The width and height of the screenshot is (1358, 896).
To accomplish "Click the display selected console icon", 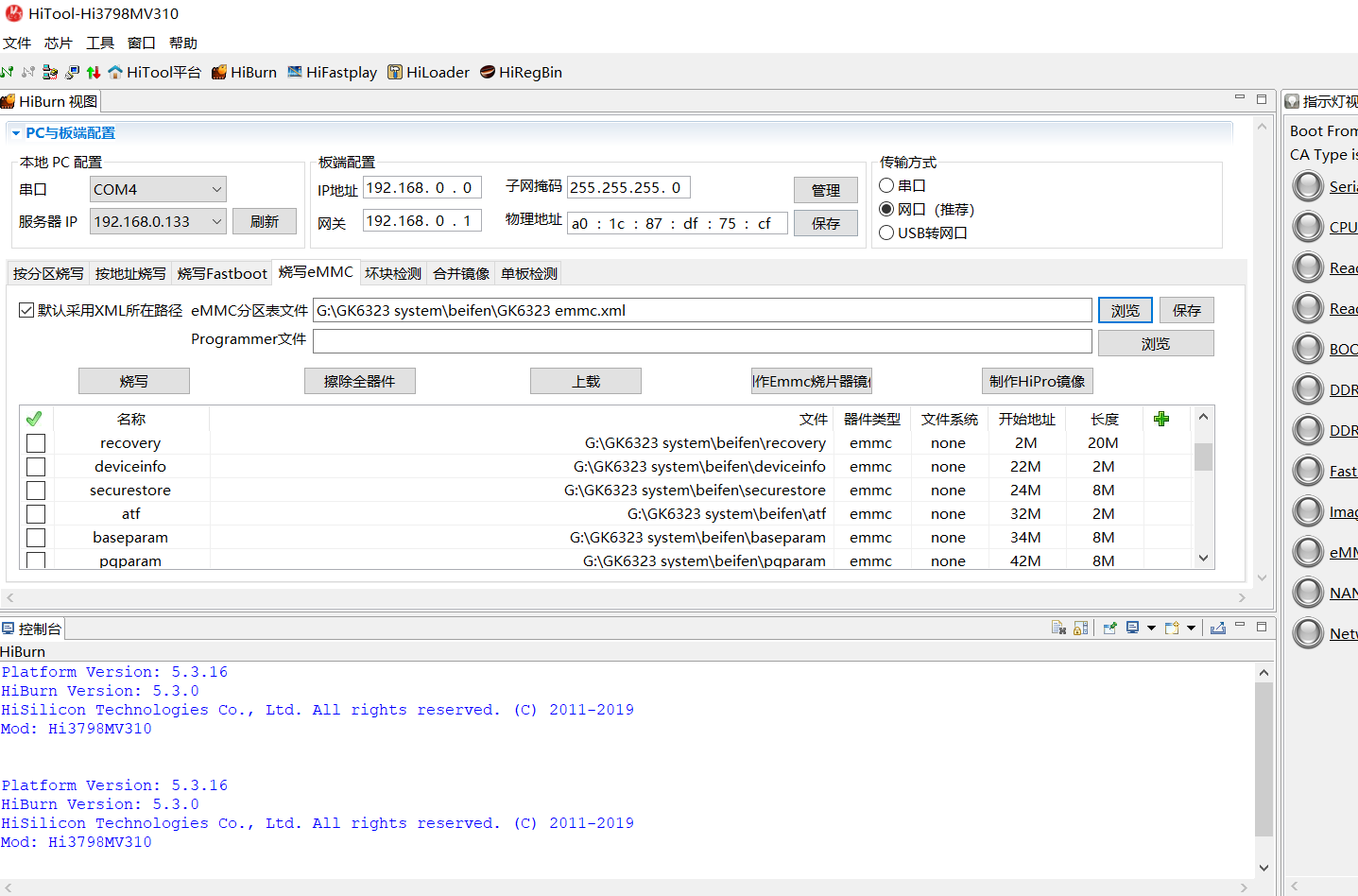I will [1132, 628].
